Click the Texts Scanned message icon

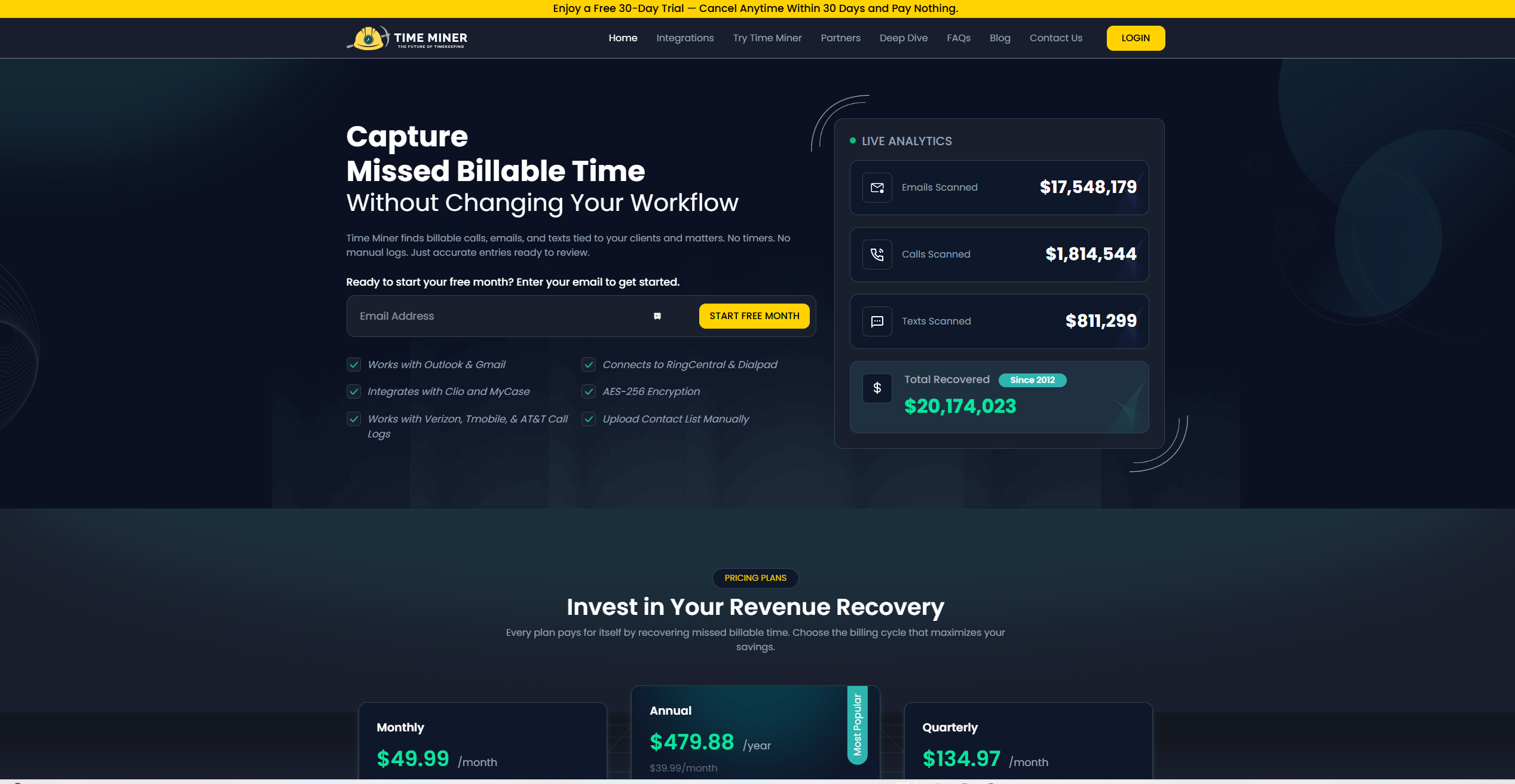pyautogui.click(x=877, y=321)
